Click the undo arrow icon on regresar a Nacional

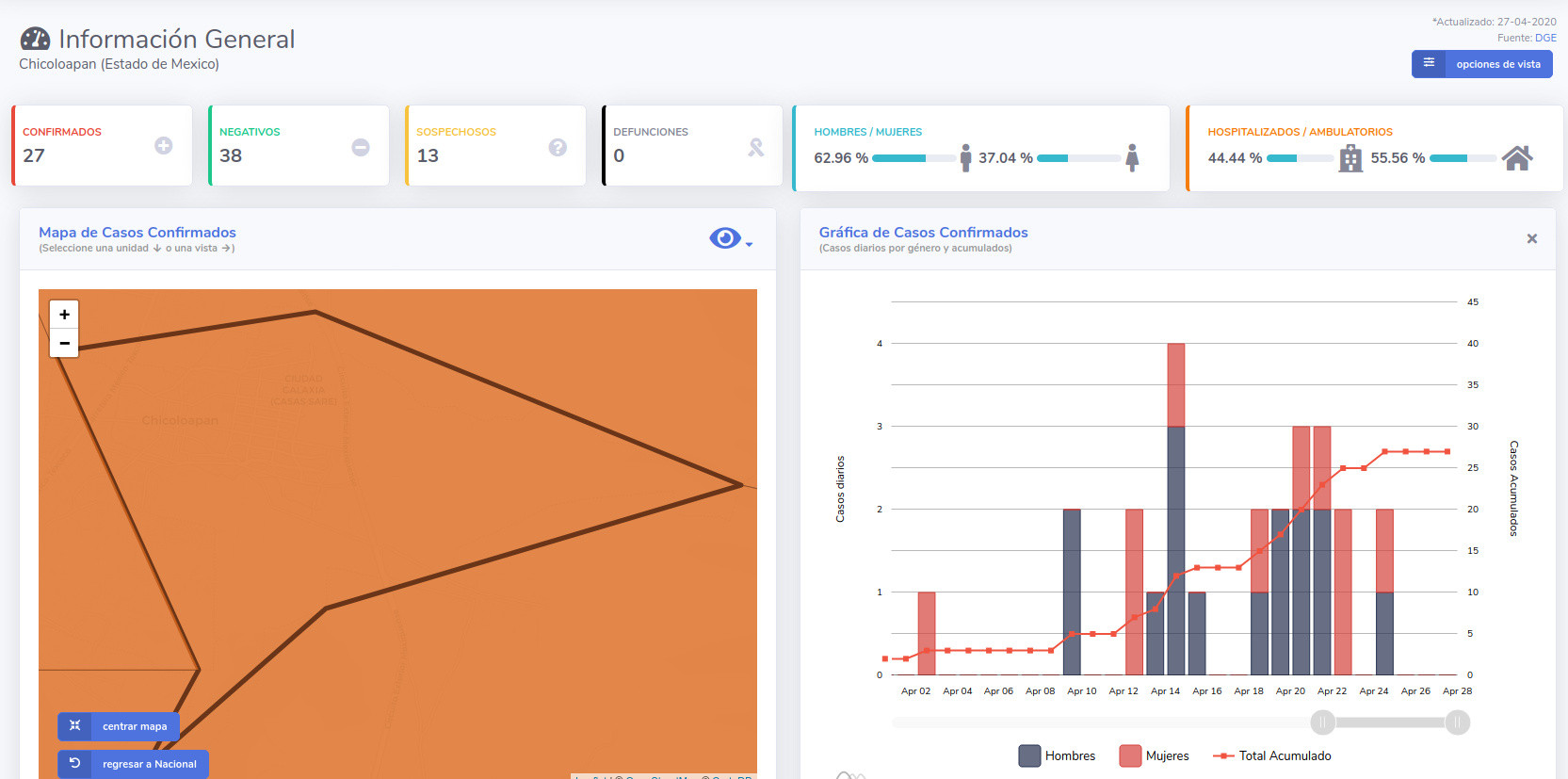coord(75,763)
